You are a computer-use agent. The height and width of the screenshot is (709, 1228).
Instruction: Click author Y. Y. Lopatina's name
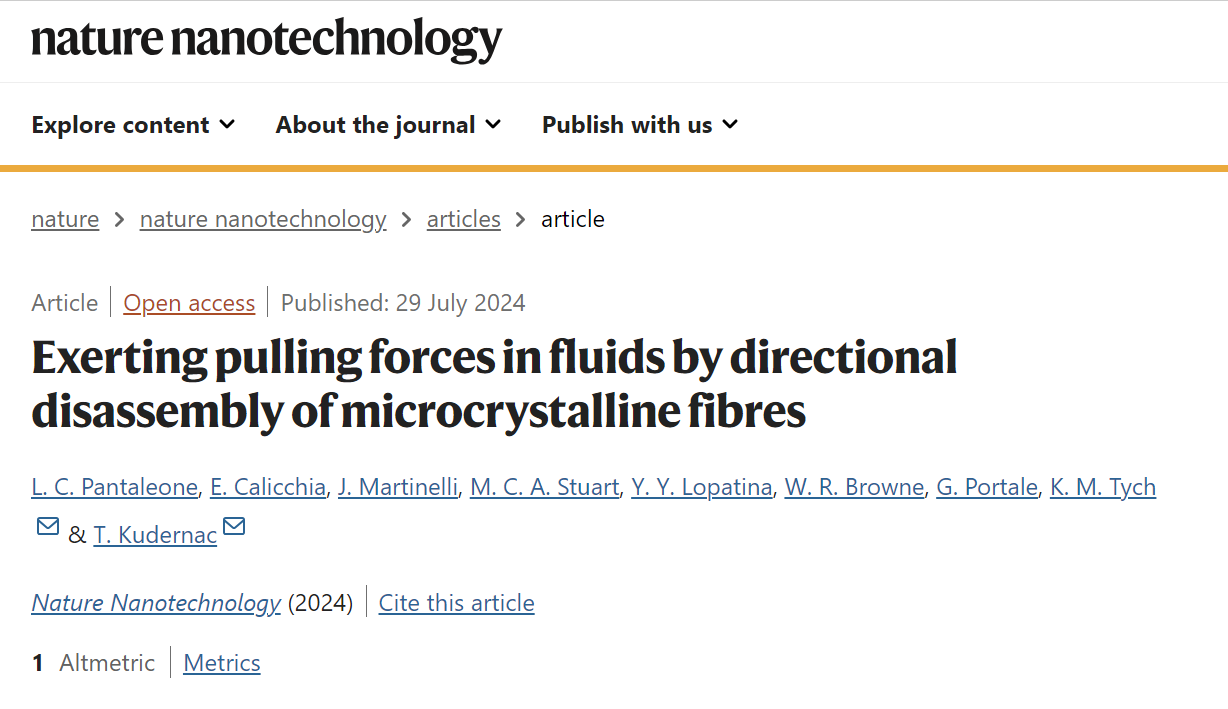[x=701, y=487]
